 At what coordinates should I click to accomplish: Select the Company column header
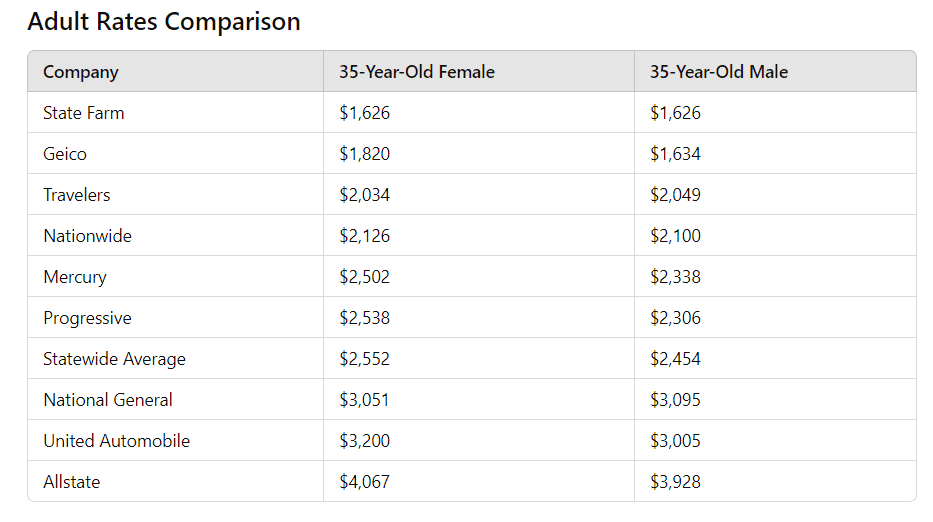[81, 72]
